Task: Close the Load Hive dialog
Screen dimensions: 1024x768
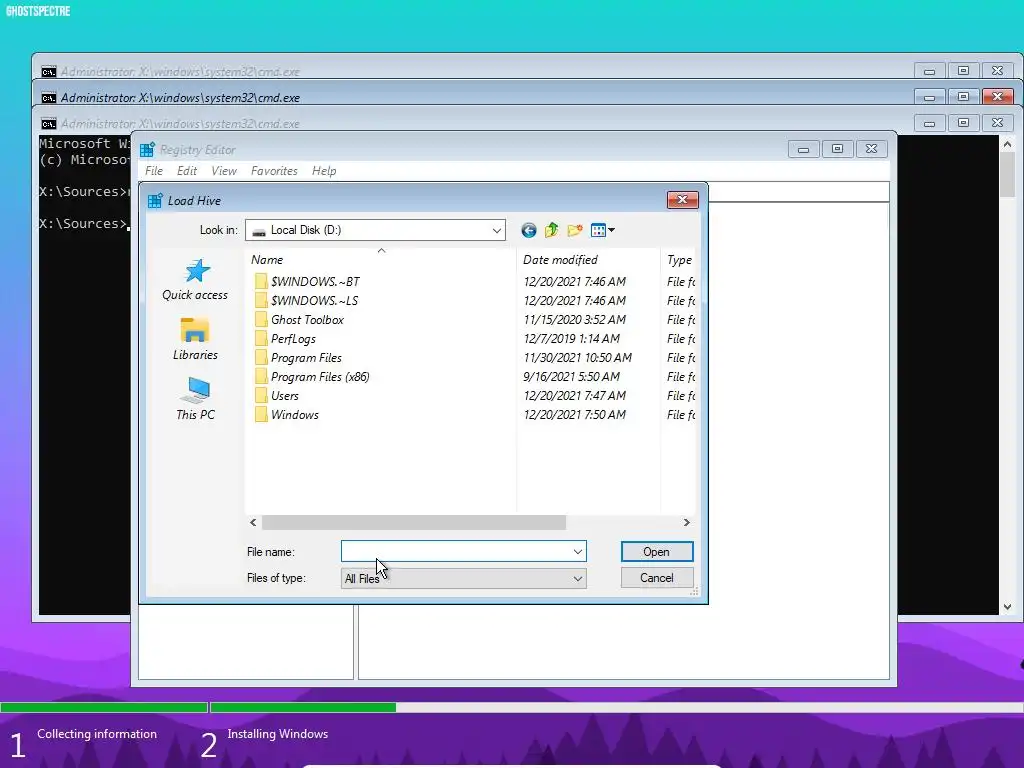Action: [682, 200]
